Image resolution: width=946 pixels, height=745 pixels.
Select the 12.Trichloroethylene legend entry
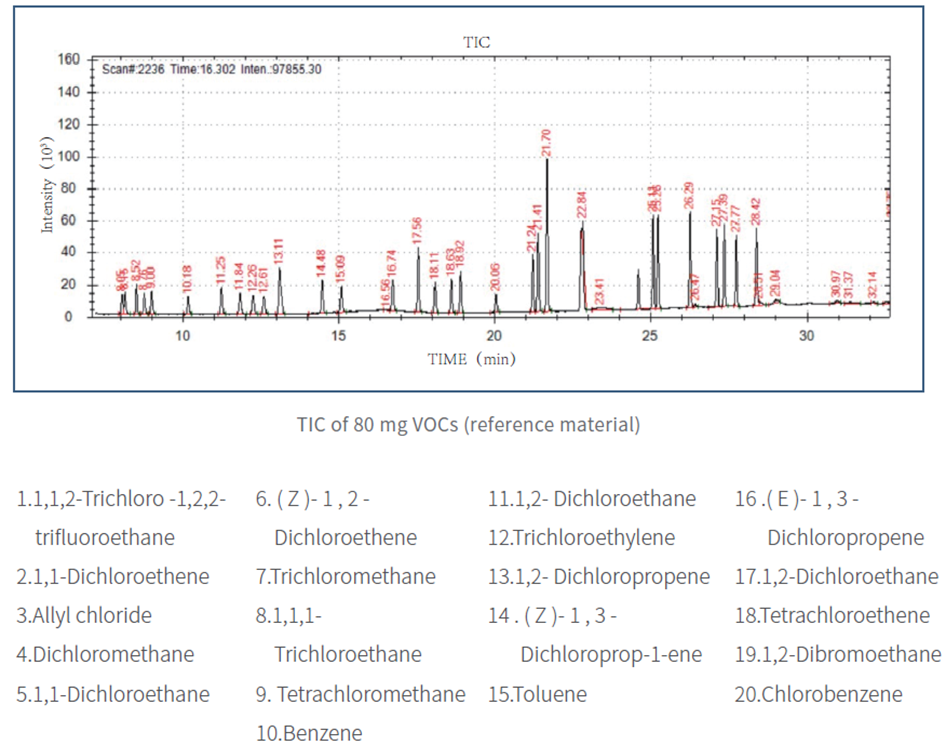pyautogui.click(x=581, y=537)
